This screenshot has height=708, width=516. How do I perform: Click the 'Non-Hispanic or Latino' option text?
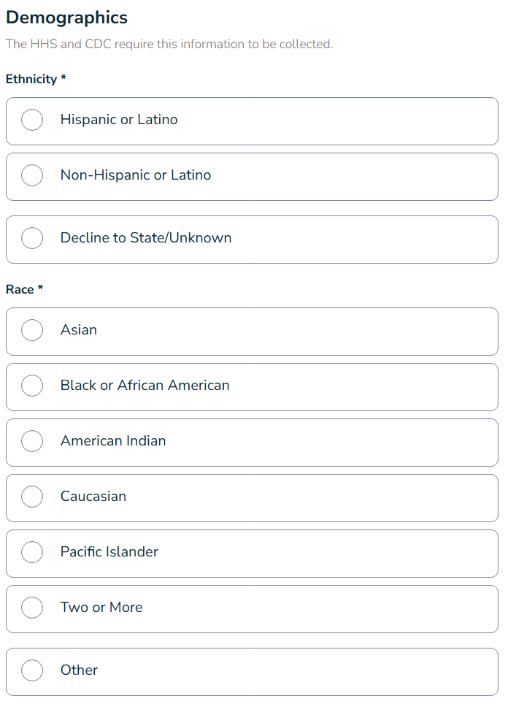pyautogui.click(x=136, y=175)
